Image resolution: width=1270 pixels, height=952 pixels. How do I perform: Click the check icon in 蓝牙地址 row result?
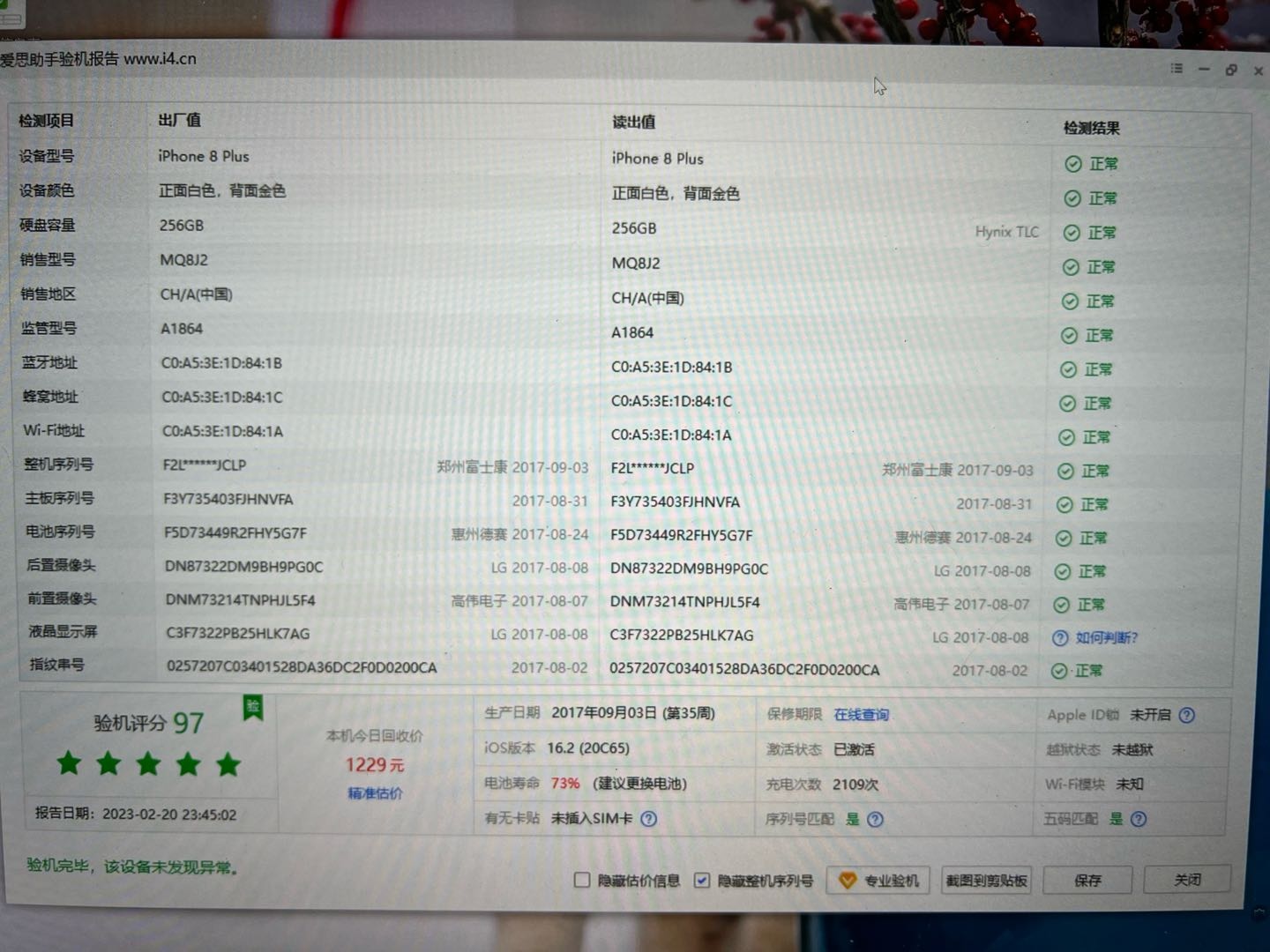coord(1068,370)
